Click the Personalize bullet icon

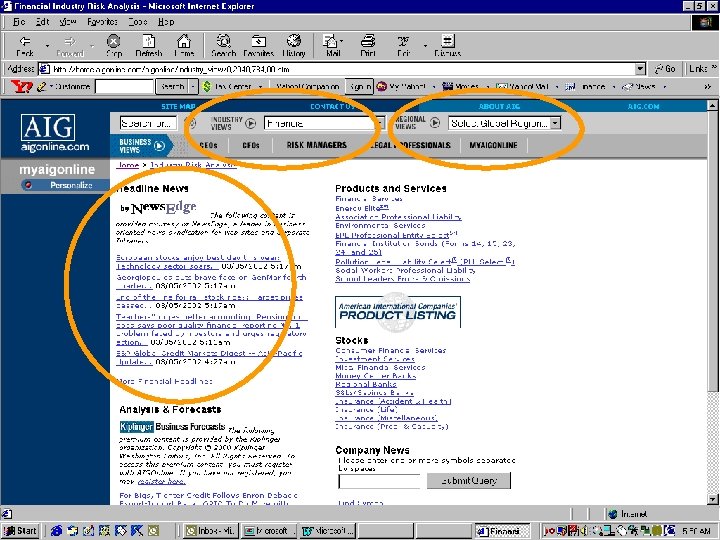pyautogui.click(x=28, y=185)
